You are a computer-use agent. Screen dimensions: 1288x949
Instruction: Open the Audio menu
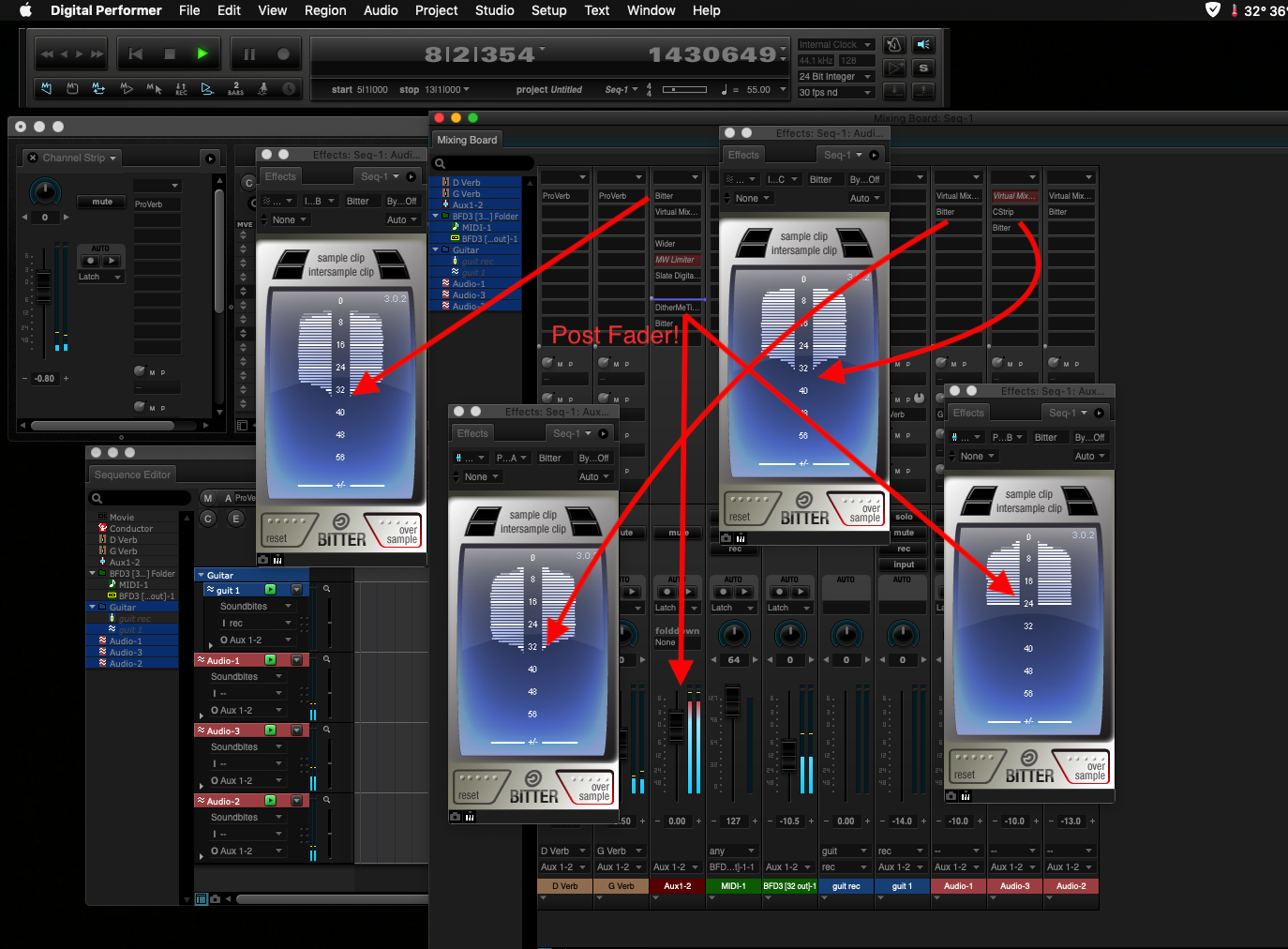tap(381, 10)
